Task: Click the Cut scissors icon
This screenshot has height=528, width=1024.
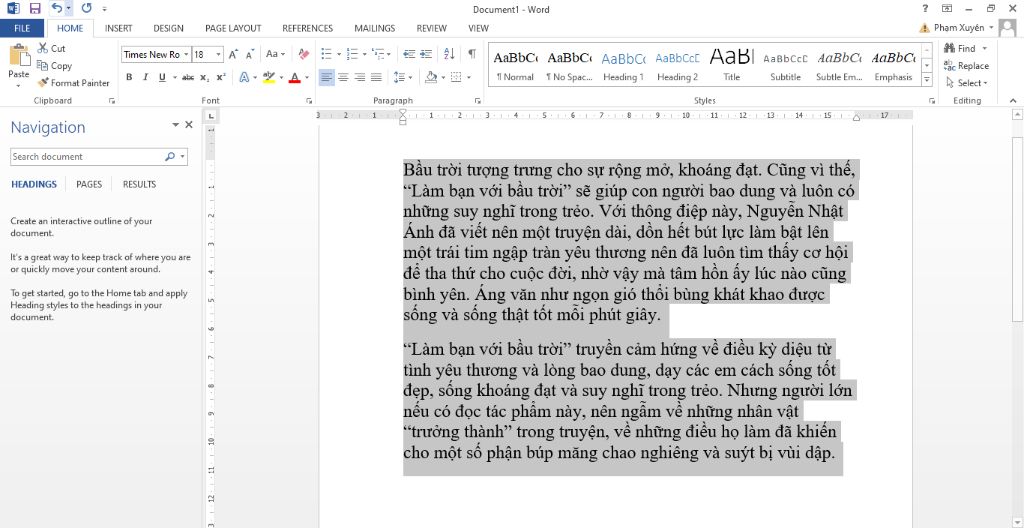Action: pyautogui.click(x=42, y=48)
